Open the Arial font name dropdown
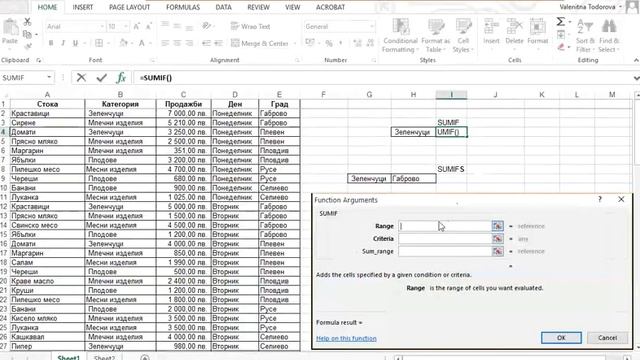Viewport: 640px width, 360px height. [102, 27]
